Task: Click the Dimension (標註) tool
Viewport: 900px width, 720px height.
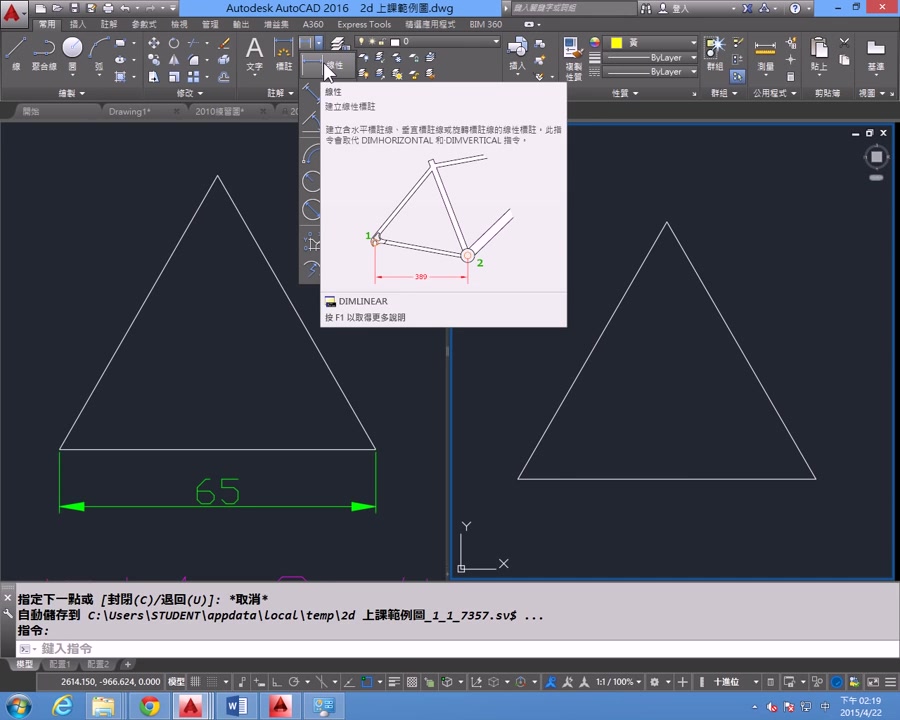Action: 284,53
